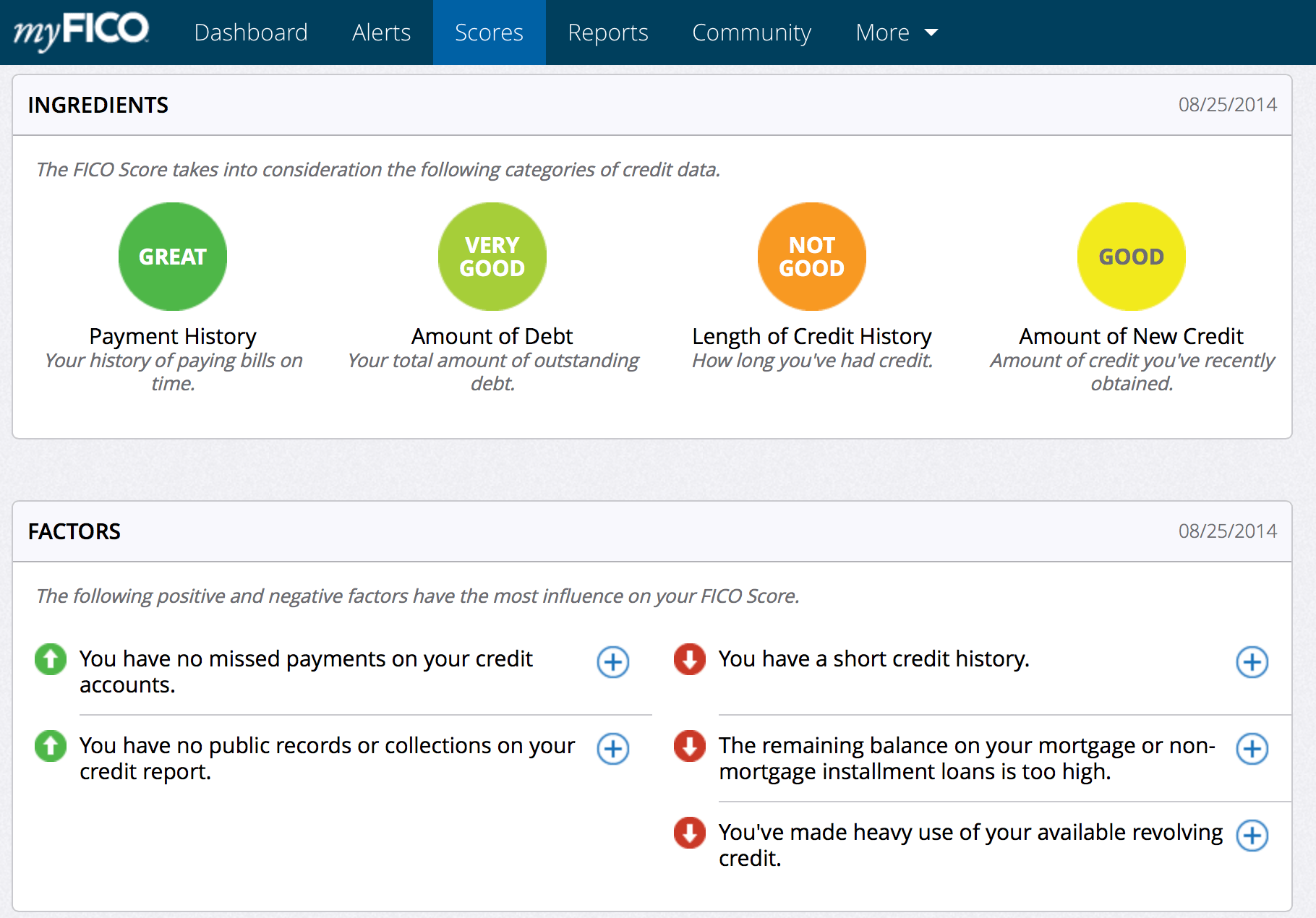This screenshot has height=918, width=1316.
Task: Click the yellow GOOD New Credit badge
Action: [1131, 257]
